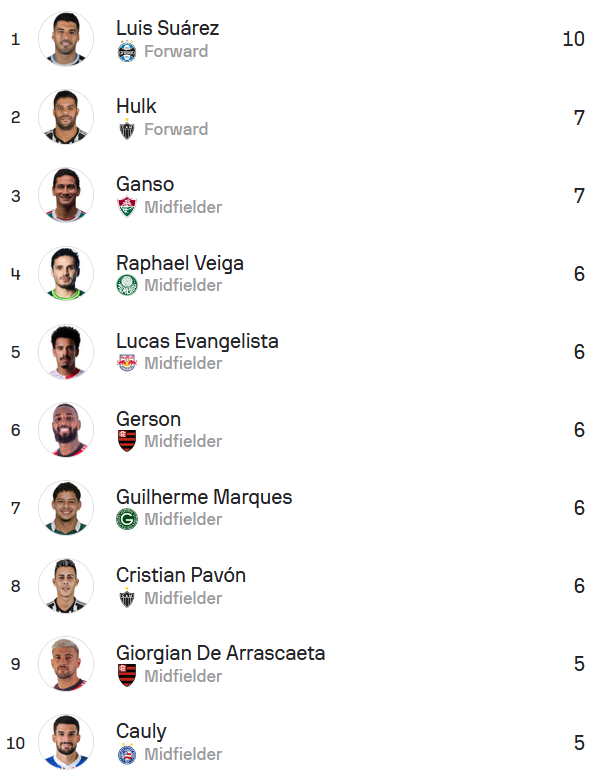Open Hulk's player photo
The width and height of the screenshot is (605, 774).
click(x=66, y=118)
